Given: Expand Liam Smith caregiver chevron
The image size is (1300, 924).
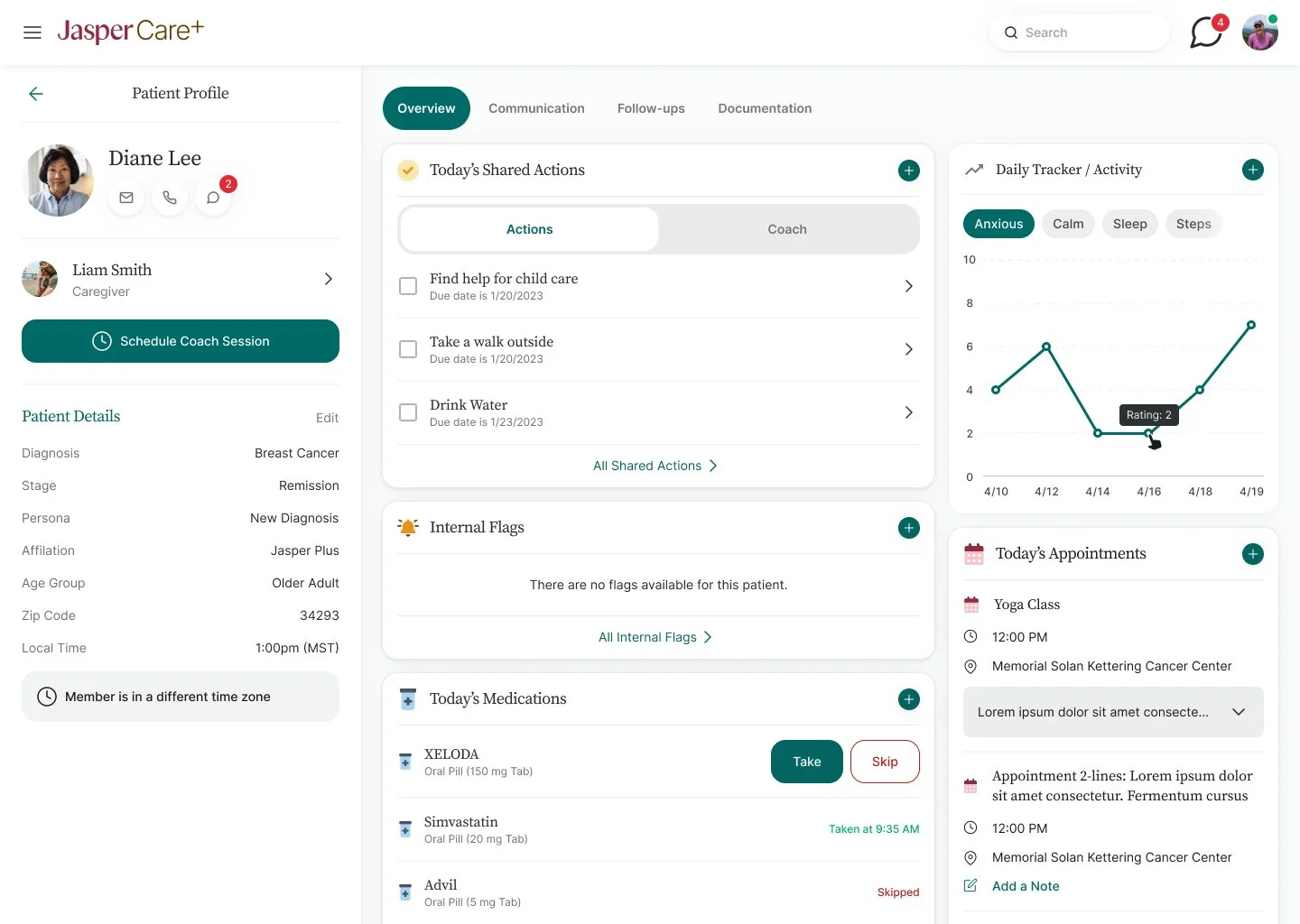Looking at the screenshot, I should coord(329,279).
